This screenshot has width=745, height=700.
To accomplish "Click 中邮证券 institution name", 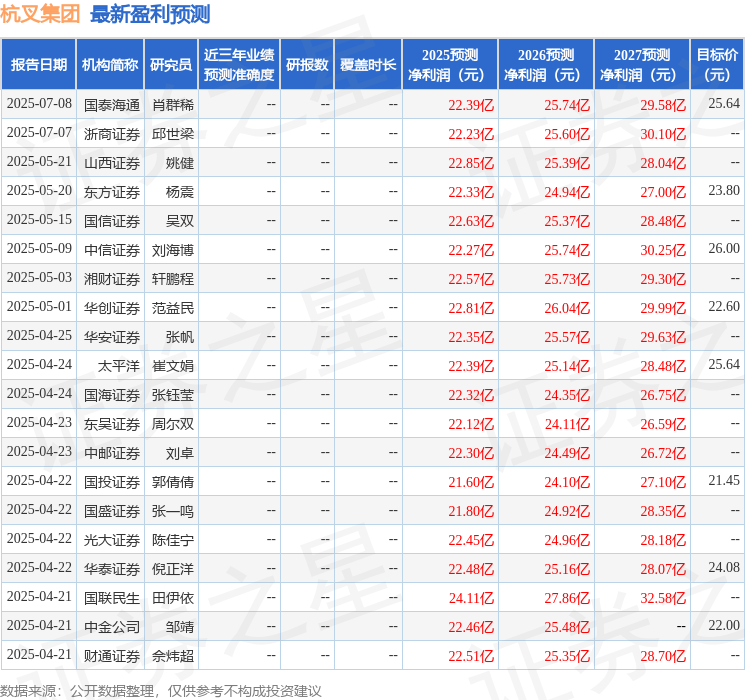I will (x=112, y=453).
